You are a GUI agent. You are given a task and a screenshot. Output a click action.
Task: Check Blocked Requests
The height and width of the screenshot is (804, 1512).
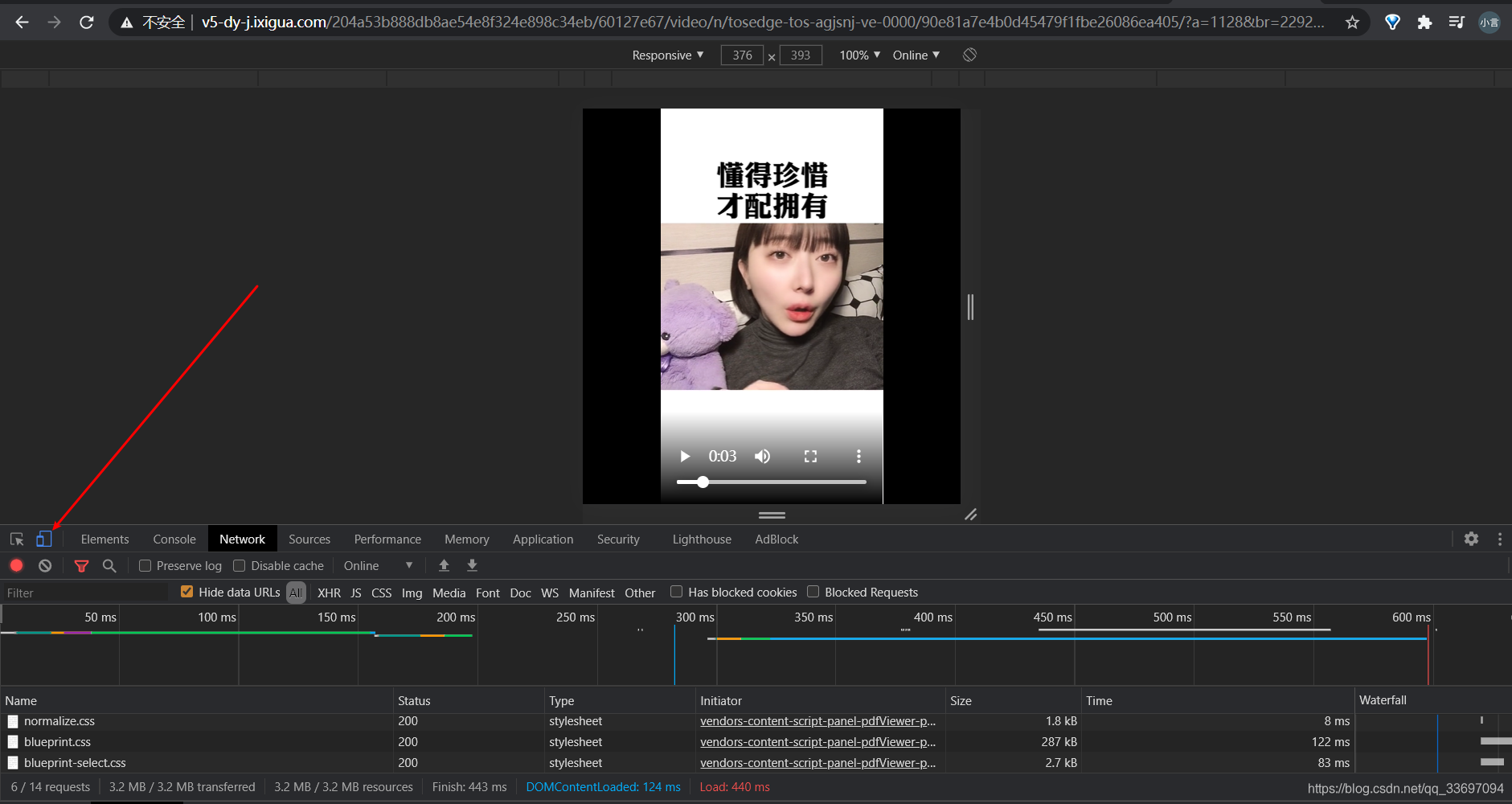point(813,592)
